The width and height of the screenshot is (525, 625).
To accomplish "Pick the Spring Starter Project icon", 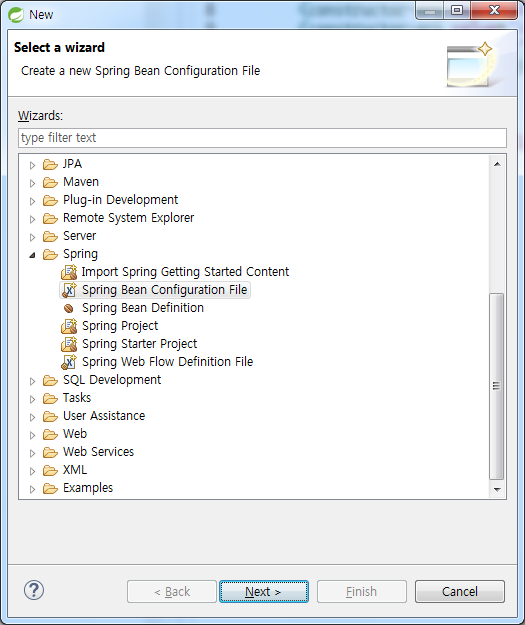I will pyautogui.click(x=69, y=344).
